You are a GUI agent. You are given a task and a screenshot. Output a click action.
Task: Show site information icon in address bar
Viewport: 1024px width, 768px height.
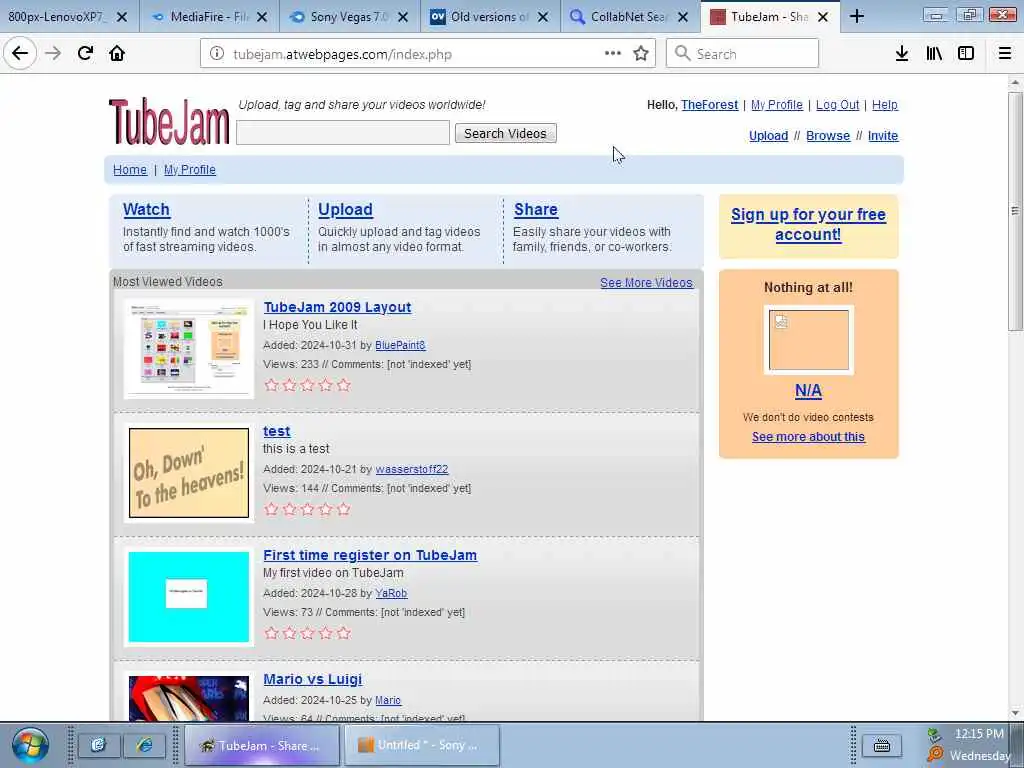point(217,54)
